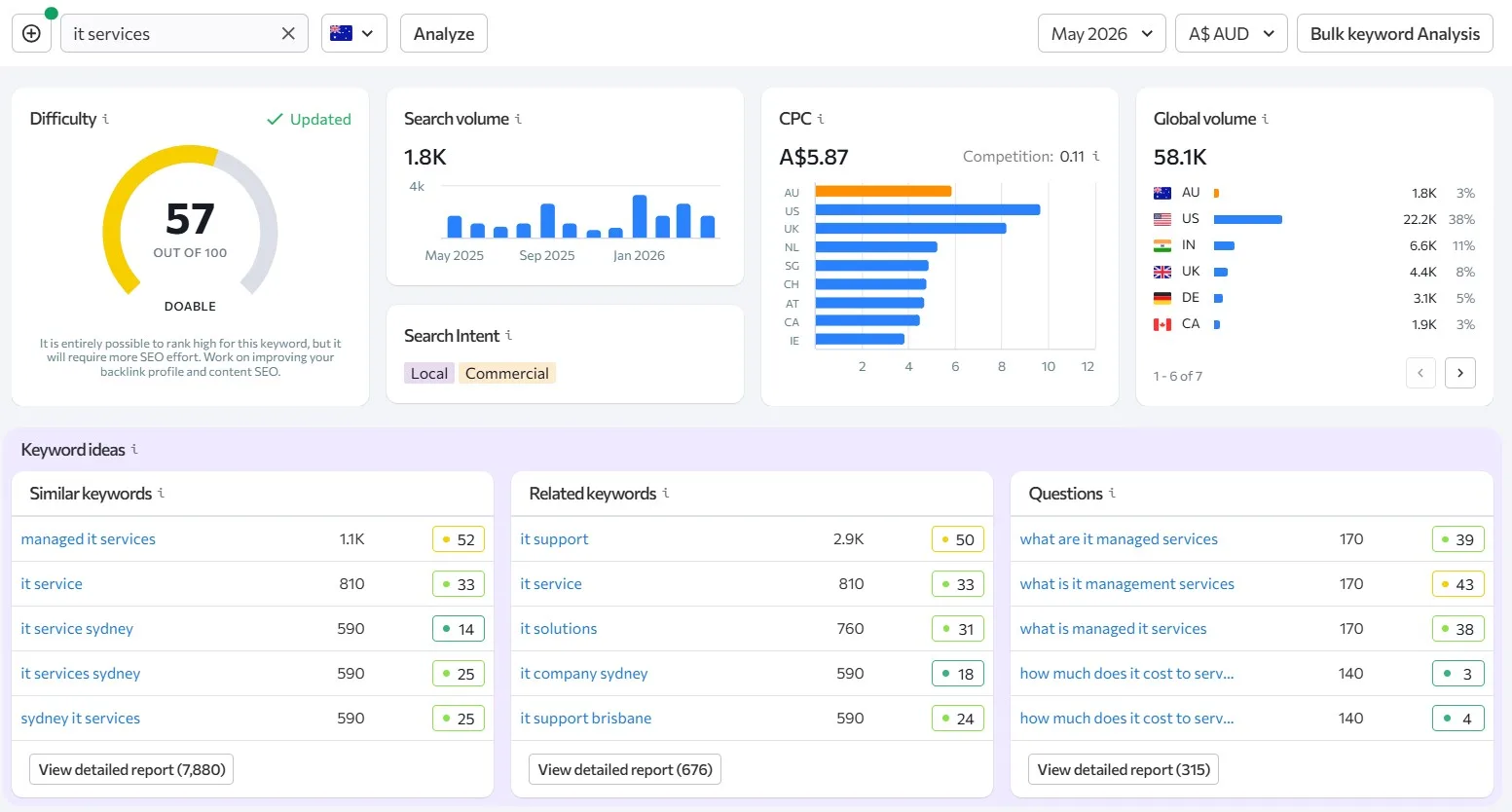The height and width of the screenshot is (812, 1512).
Task: Go to next page of global volume
Action: 1460,373
